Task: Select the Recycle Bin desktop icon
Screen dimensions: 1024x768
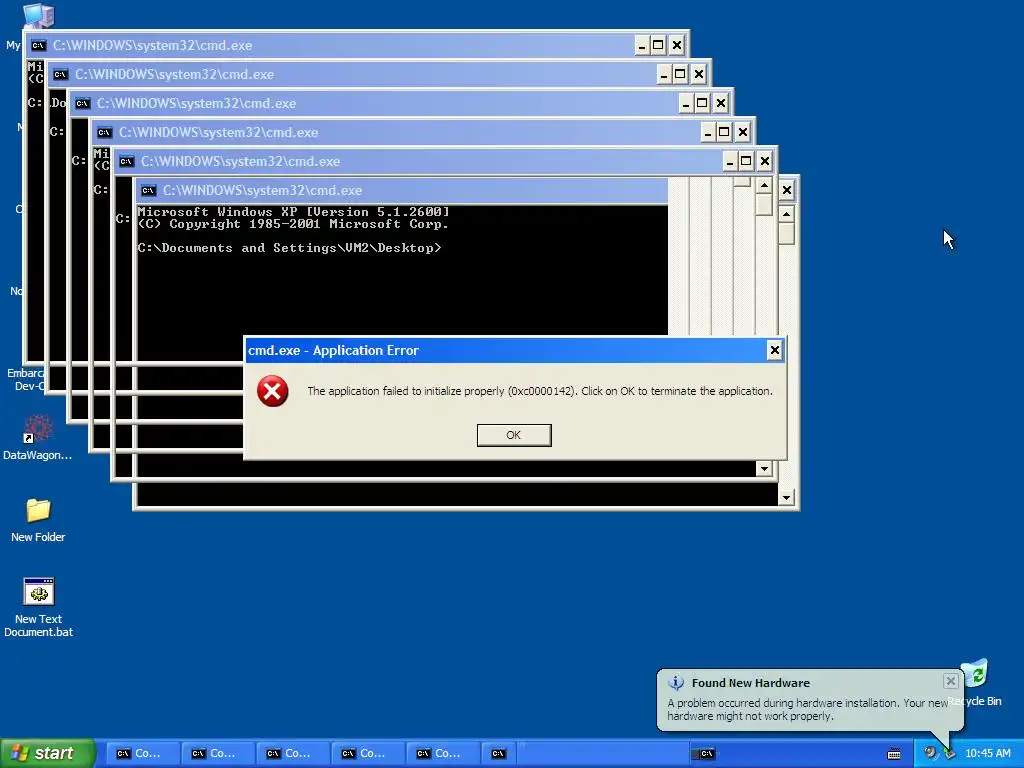Action: pos(975,683)
